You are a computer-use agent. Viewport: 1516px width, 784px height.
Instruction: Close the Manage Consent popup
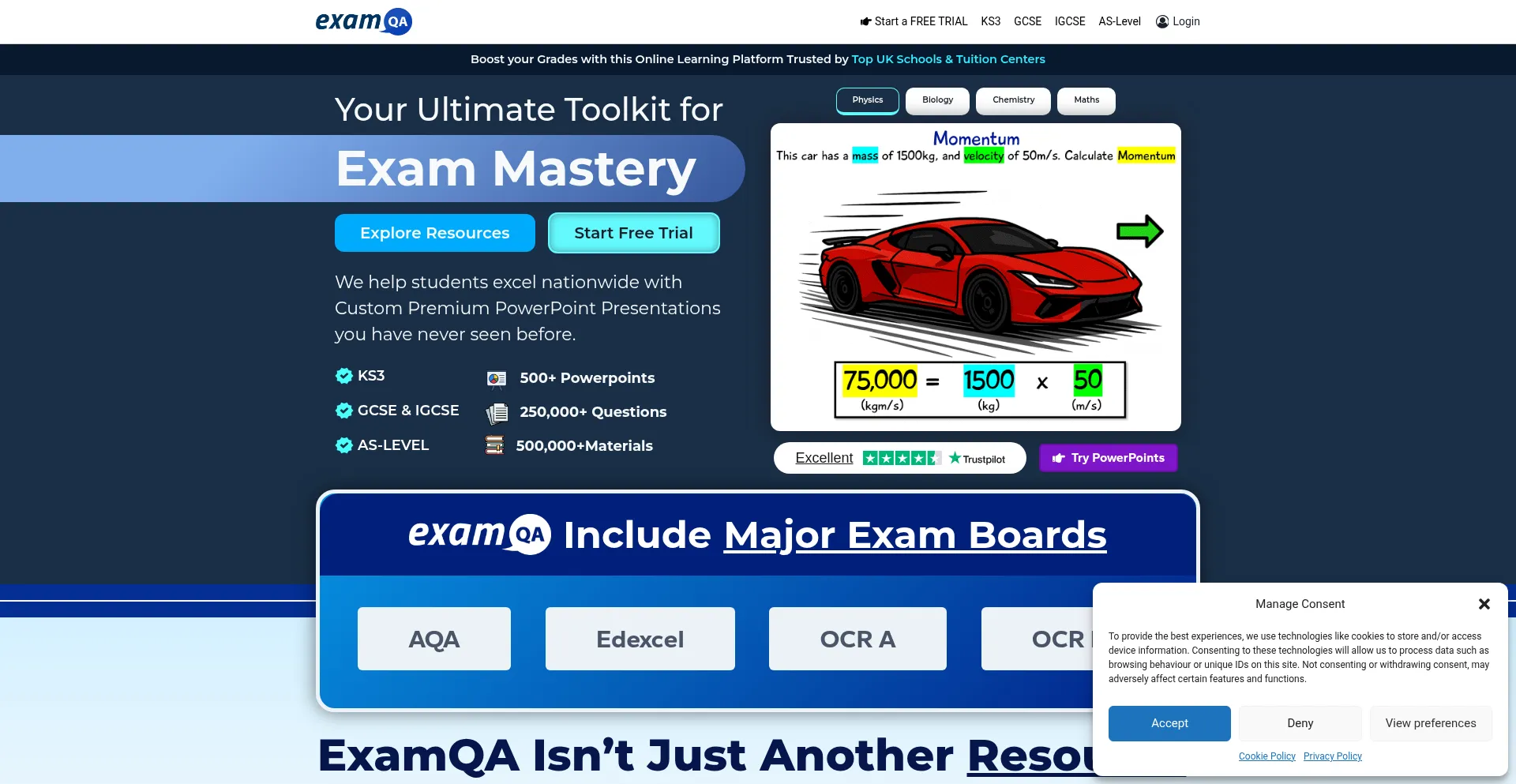point(1484,604)
